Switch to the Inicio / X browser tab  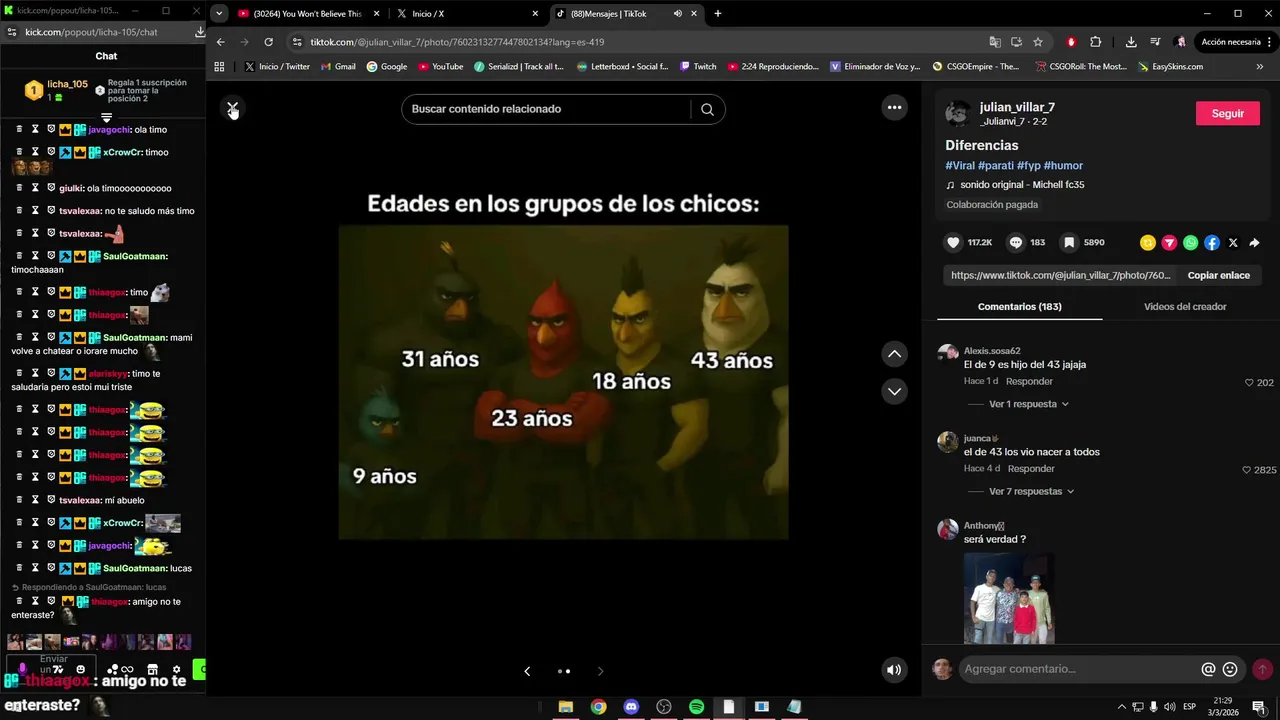pos(466,14)
